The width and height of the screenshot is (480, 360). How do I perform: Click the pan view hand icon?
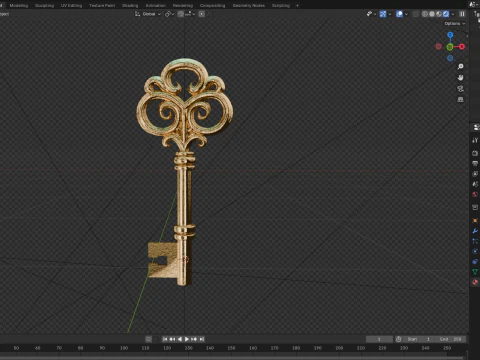coord(460,78)
